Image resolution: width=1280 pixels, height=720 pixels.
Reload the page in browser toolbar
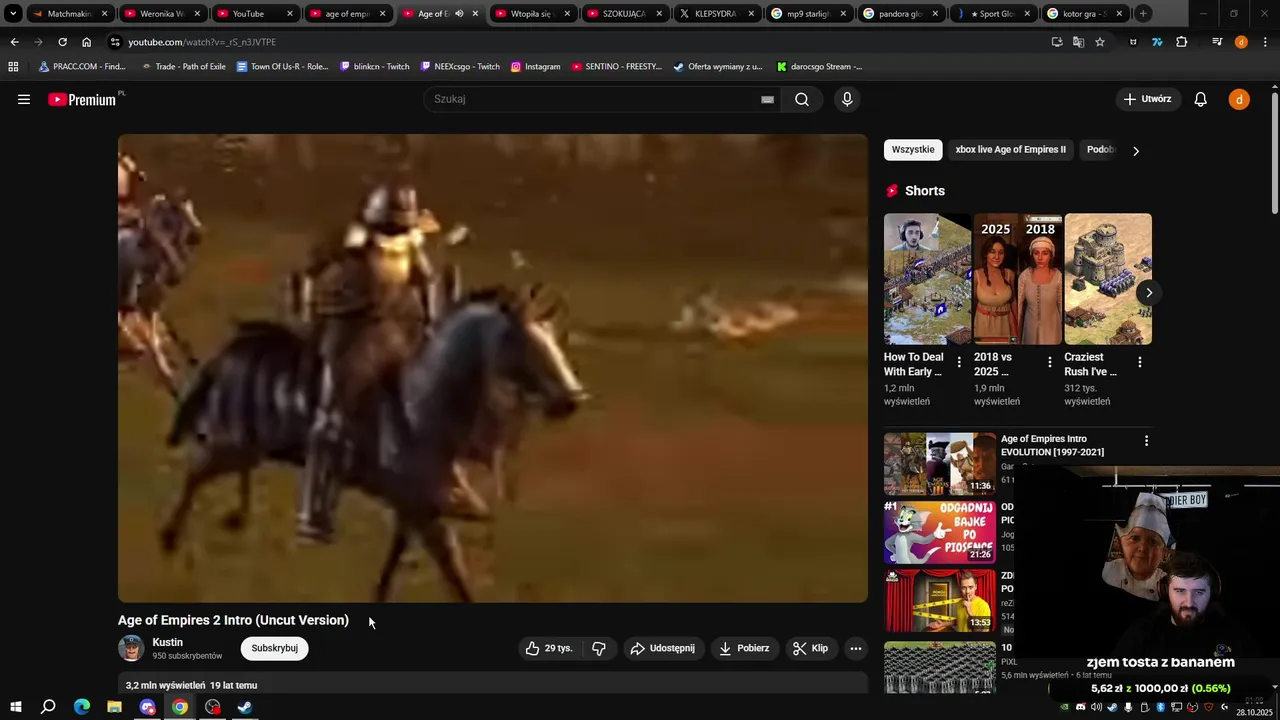point(62,42)
